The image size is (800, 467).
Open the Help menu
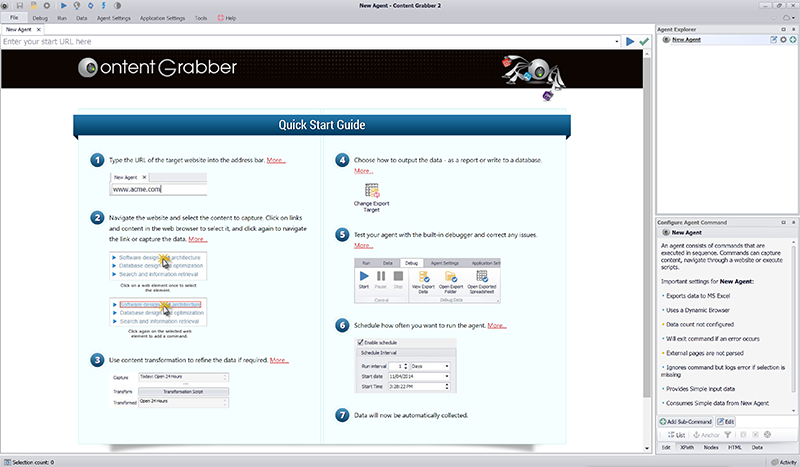[x=227, y=18]
